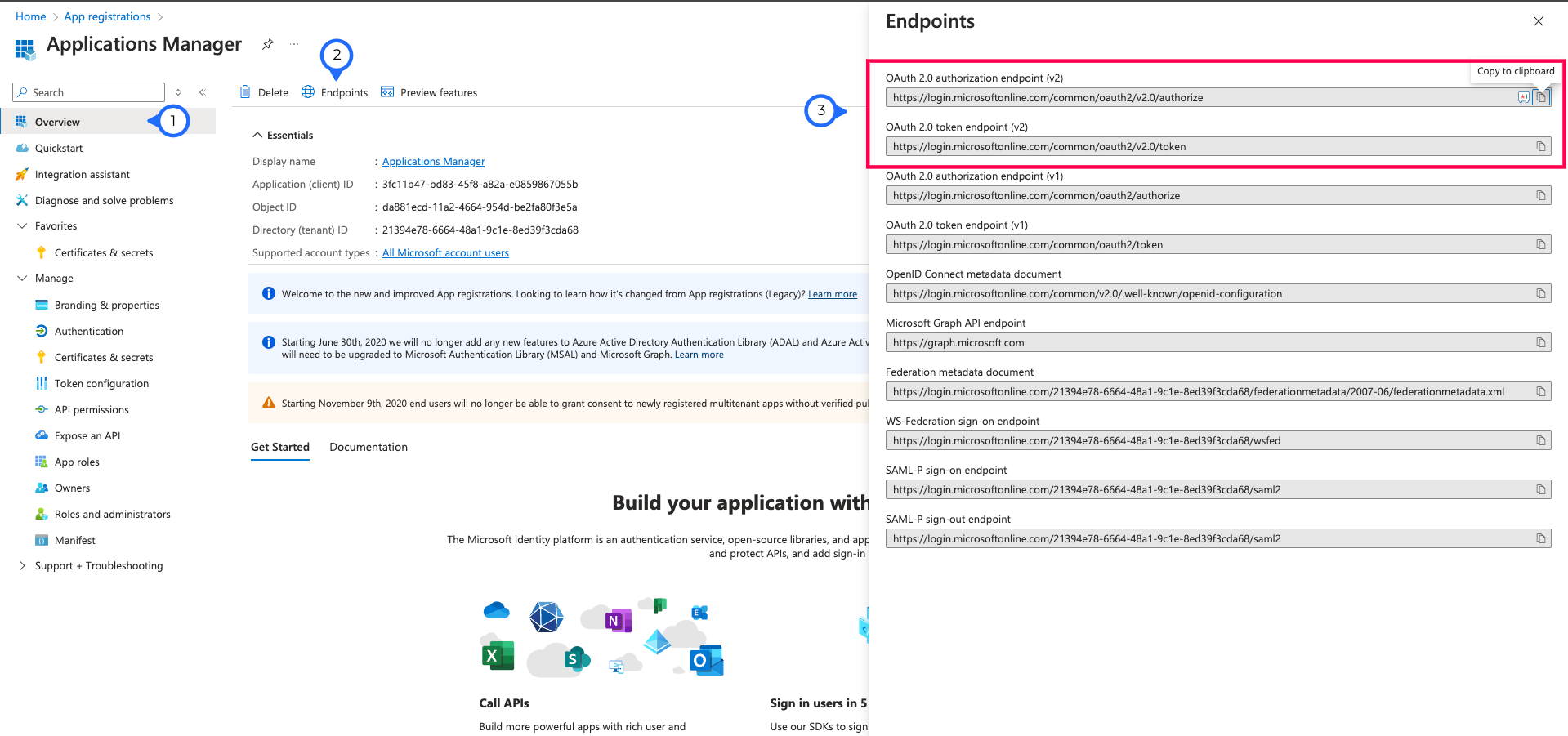The width and height of the screenshot is (1568, 736).
Task: Collapse the Essentials section
Action: tap(257, 135)
